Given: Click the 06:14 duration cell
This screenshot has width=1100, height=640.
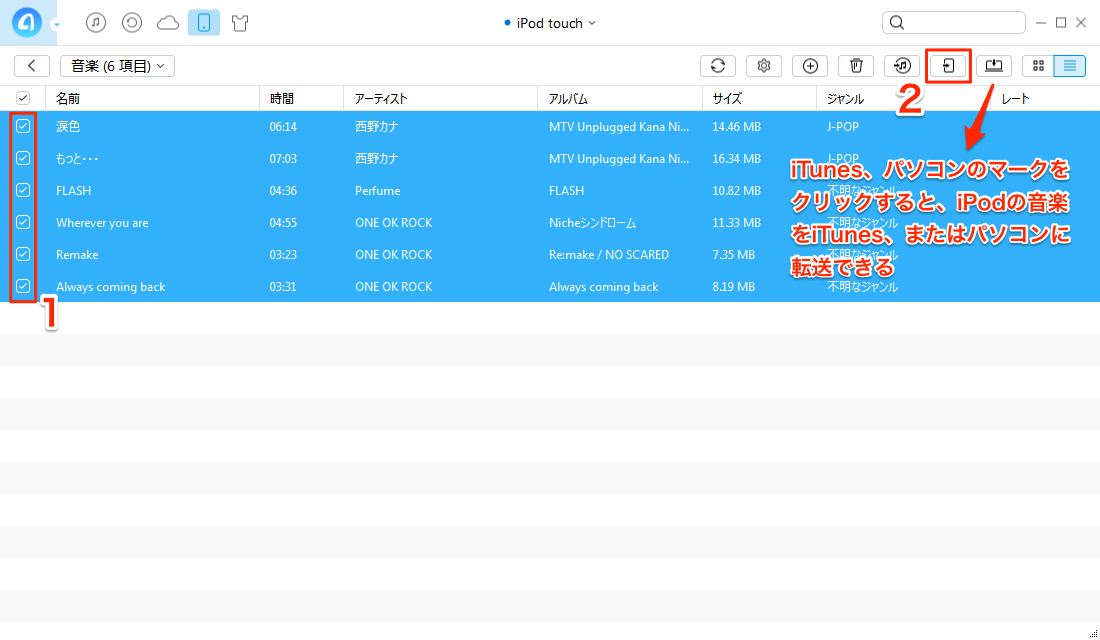Looking at the screenshot, I should [283, 127].
